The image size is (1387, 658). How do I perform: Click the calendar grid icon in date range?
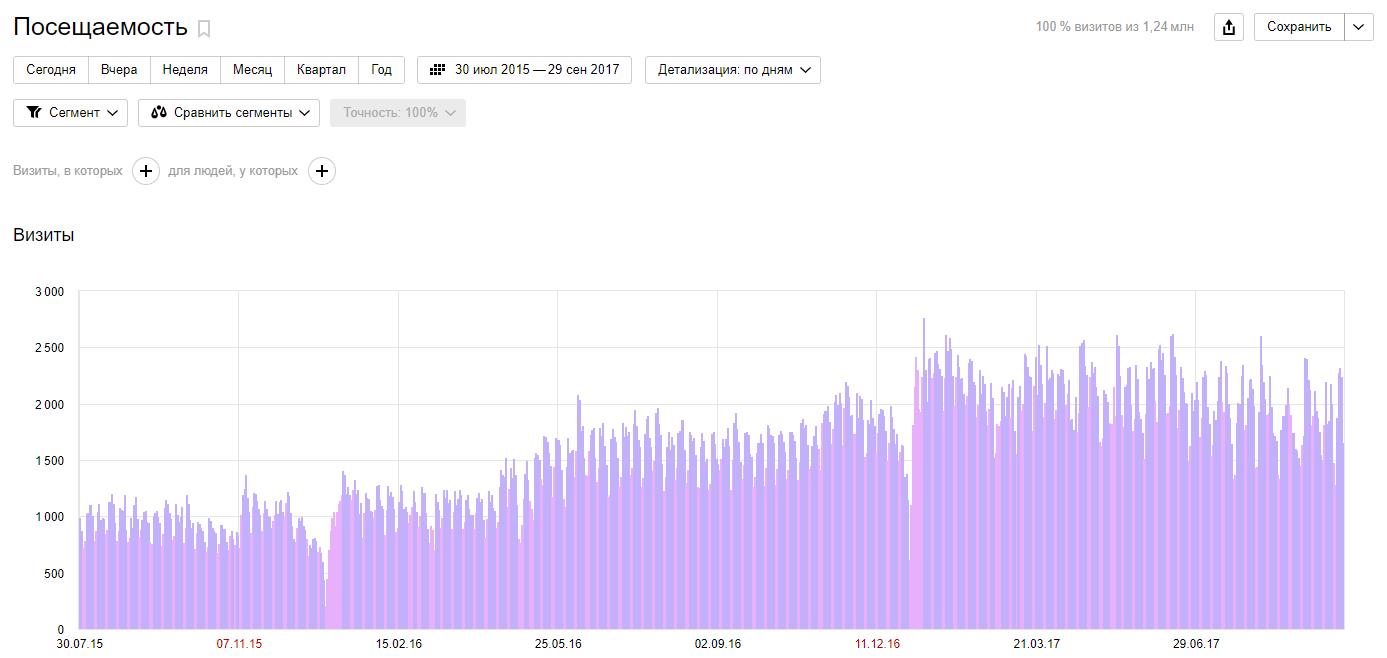point(437,70)
